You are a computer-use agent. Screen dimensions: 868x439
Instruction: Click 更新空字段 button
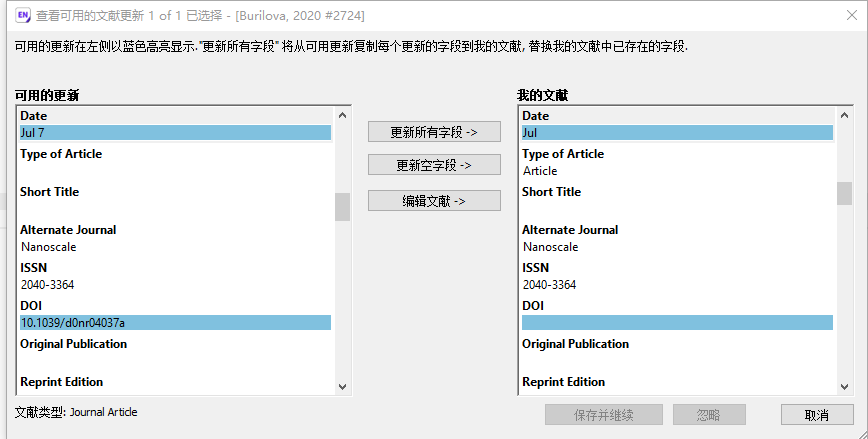point(434,165)
